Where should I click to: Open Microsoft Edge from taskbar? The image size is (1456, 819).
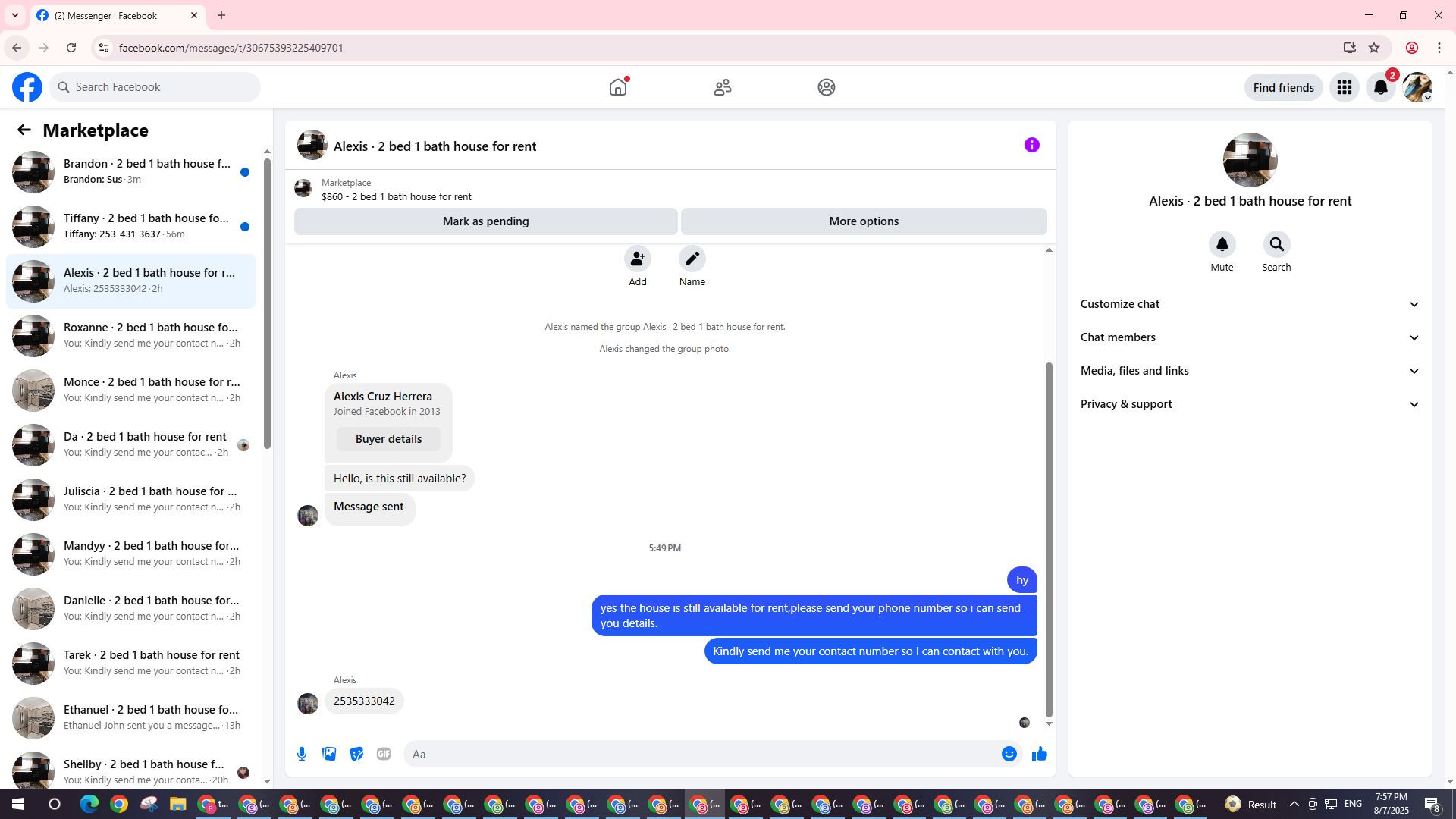click(x=89, y=804)
